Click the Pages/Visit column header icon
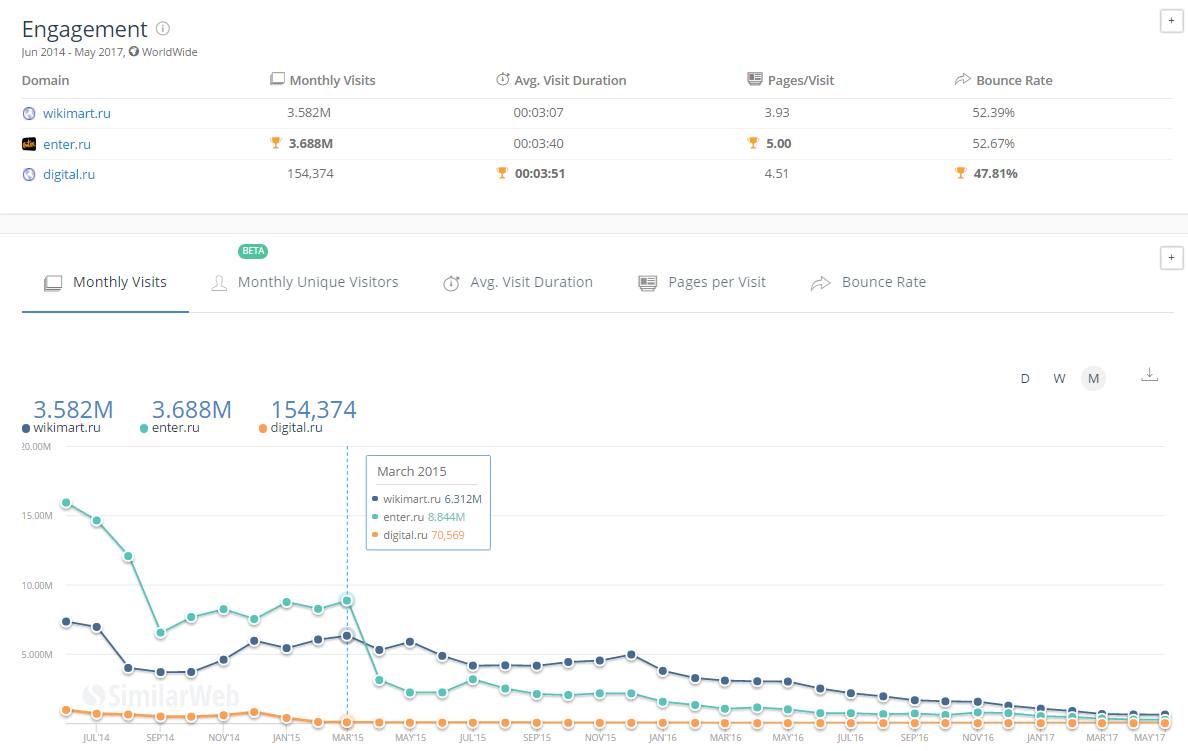The height and width of the screenshot is (751, 1188). (x=755, y=80)
